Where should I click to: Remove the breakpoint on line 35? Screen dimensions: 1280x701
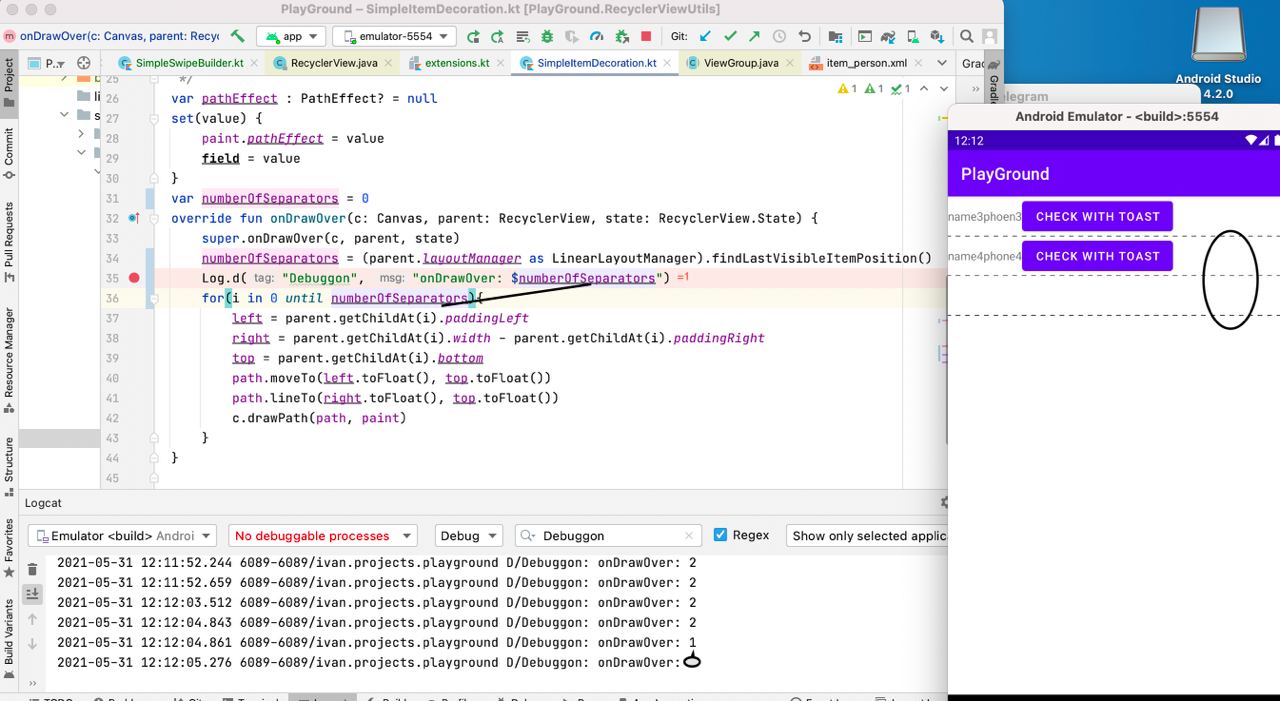pyautogui.click(x=134, y=278)
